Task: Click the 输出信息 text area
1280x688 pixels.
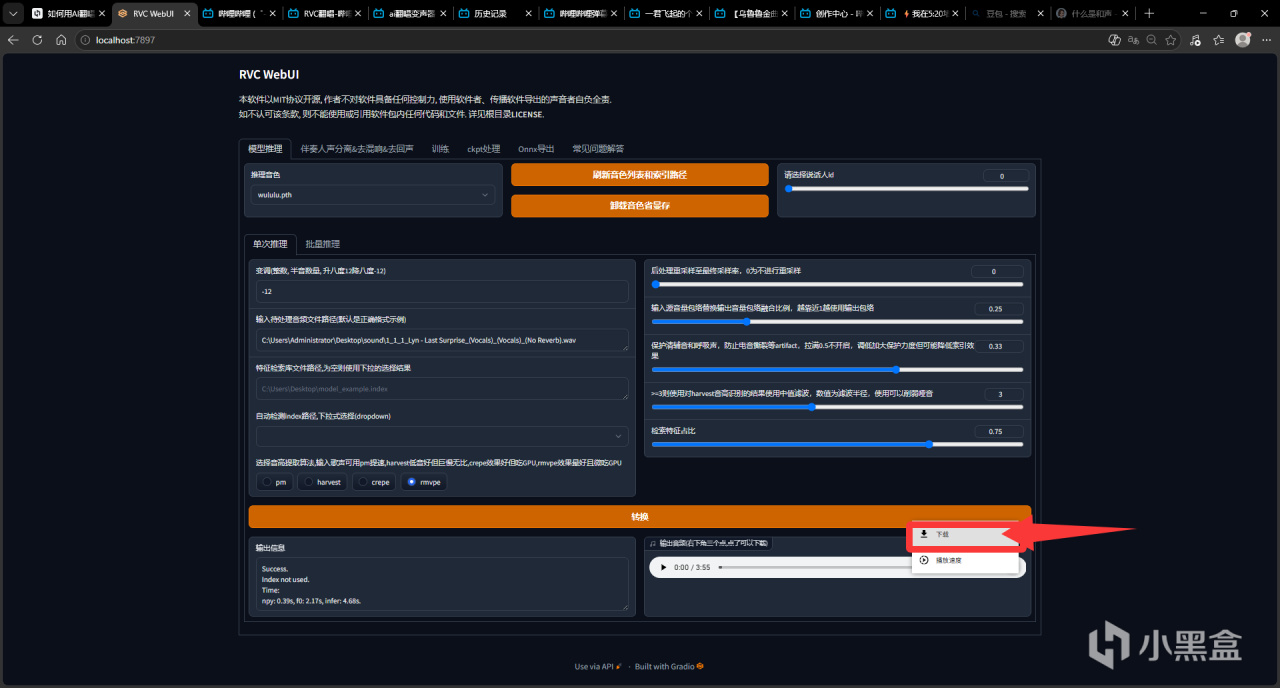Action: coord(442,584)
